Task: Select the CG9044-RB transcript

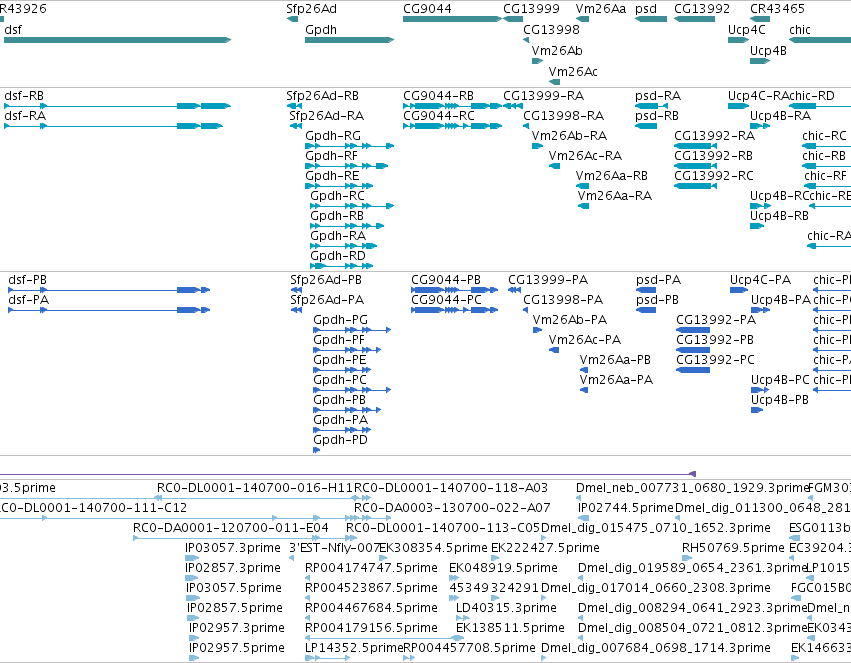Action: [x=453, y=106]
